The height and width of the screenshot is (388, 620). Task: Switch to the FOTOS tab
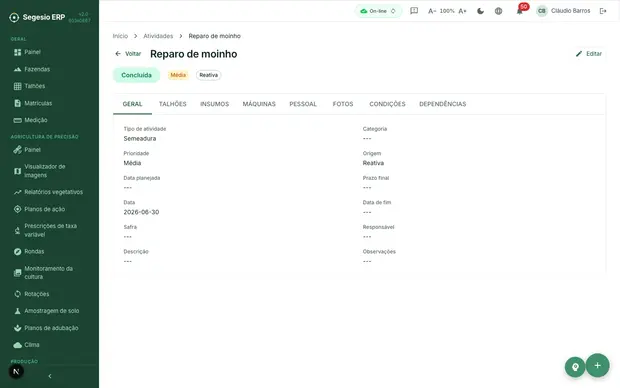[343, 104]
